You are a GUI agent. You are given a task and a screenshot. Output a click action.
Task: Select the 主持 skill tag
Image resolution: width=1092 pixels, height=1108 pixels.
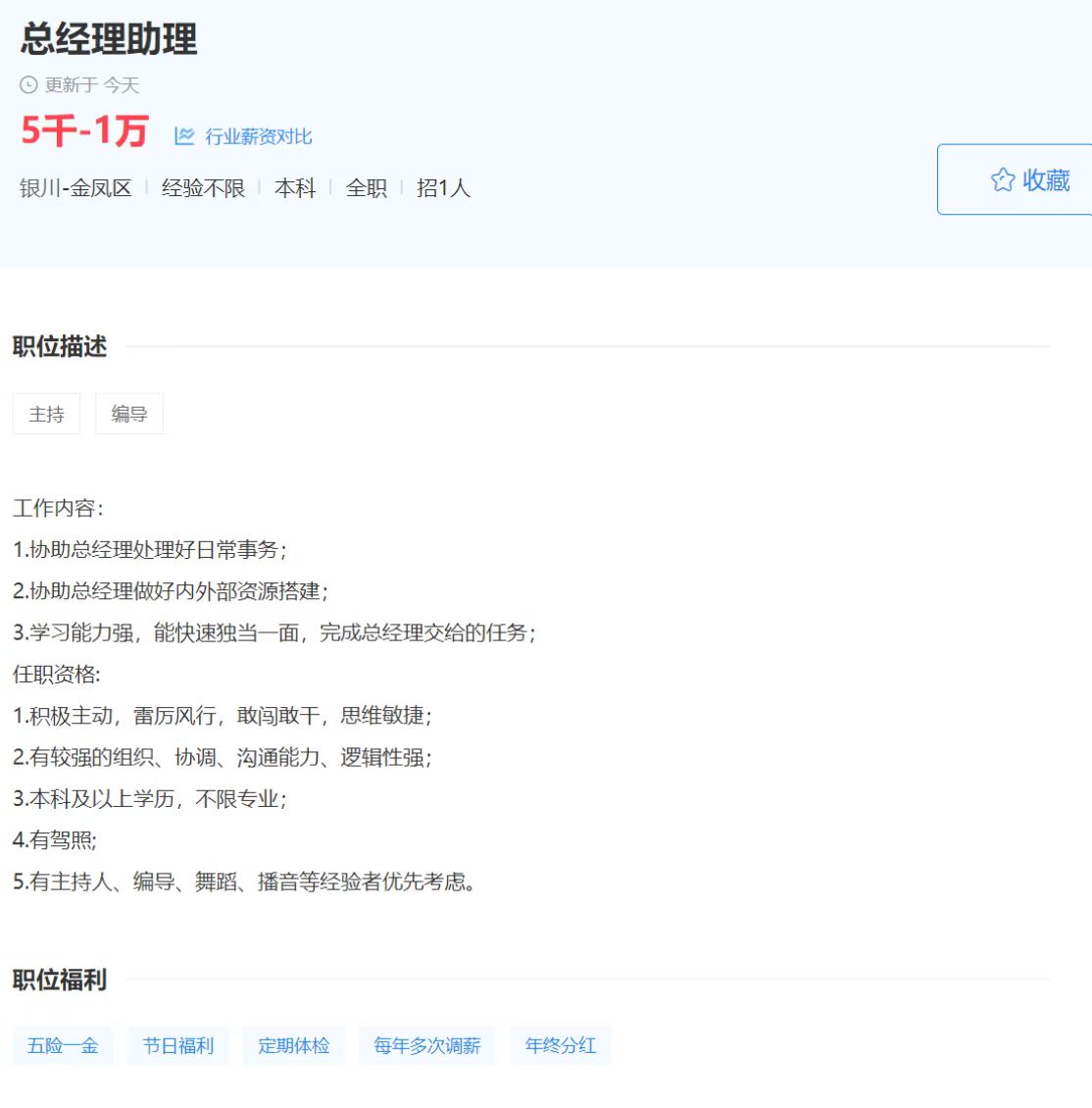click(x=46, y=414)
